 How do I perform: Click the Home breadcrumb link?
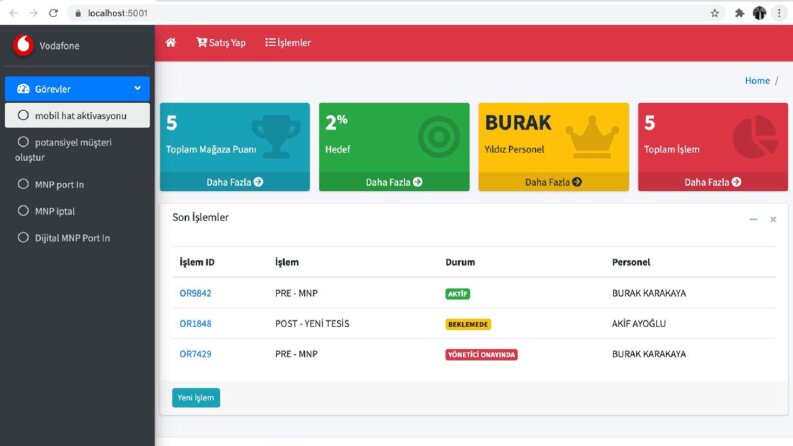(757, 80)
